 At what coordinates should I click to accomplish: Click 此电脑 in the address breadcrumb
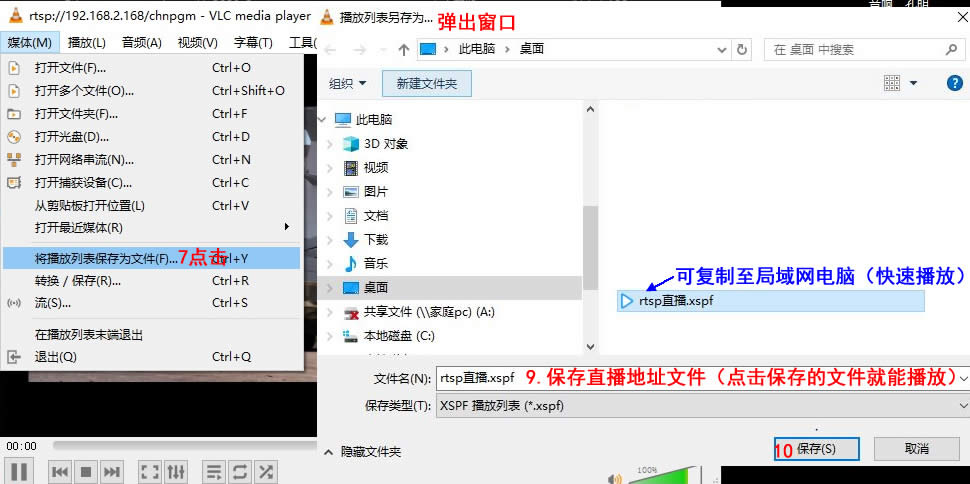tap(476, 50)
